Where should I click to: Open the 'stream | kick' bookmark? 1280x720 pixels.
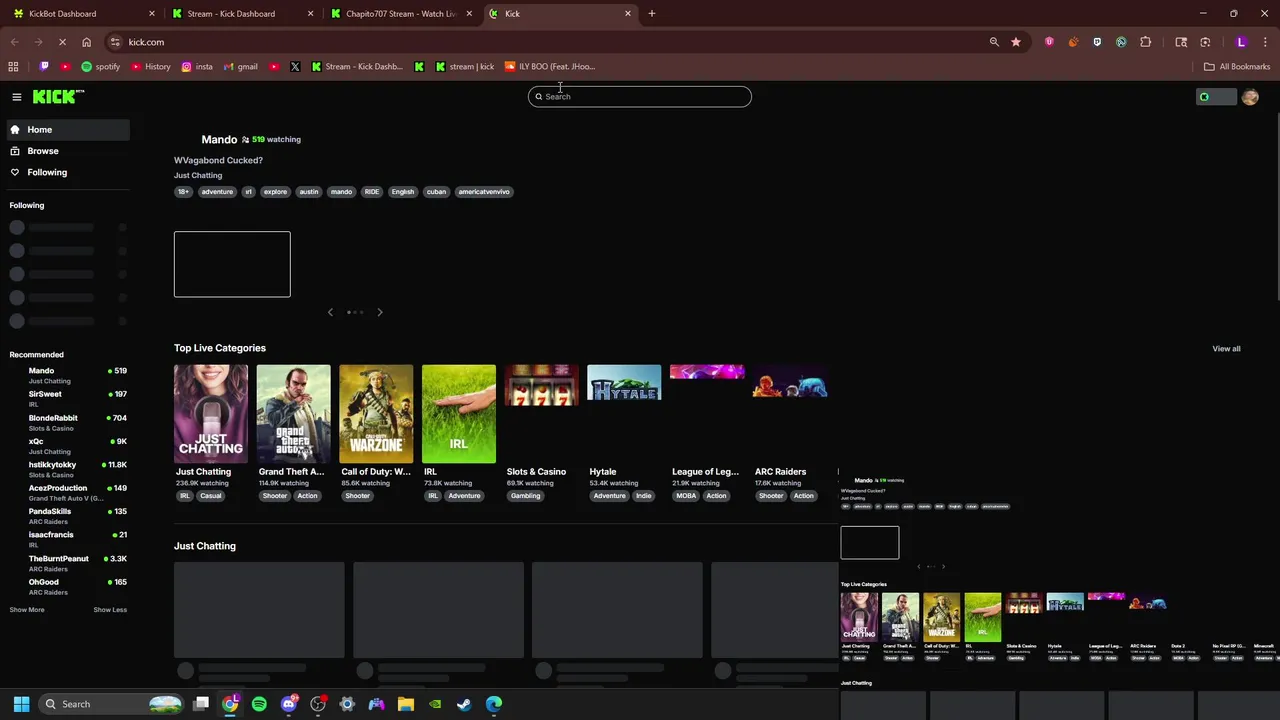pos(464,67)
